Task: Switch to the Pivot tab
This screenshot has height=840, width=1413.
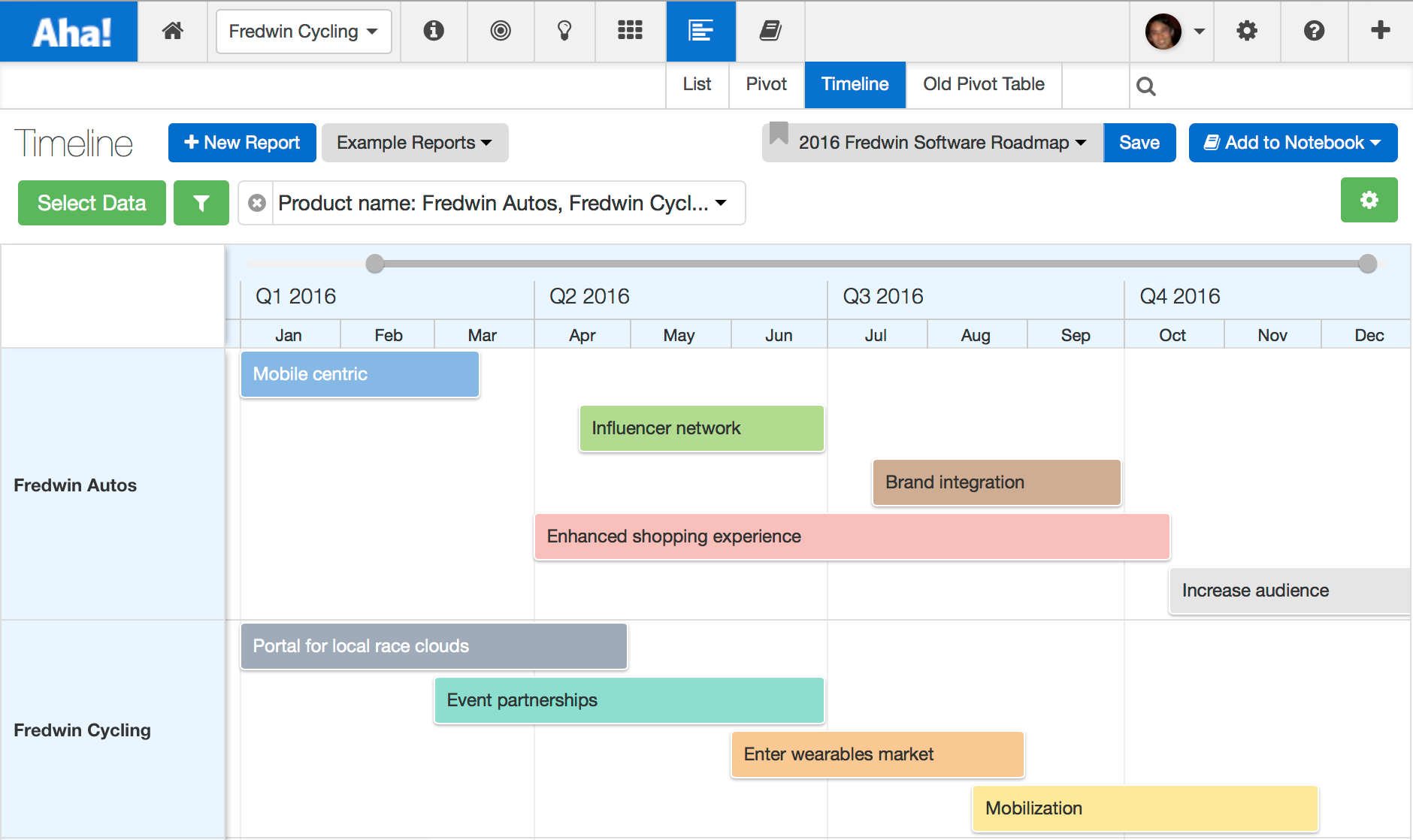Action: (x=767, y=84)
